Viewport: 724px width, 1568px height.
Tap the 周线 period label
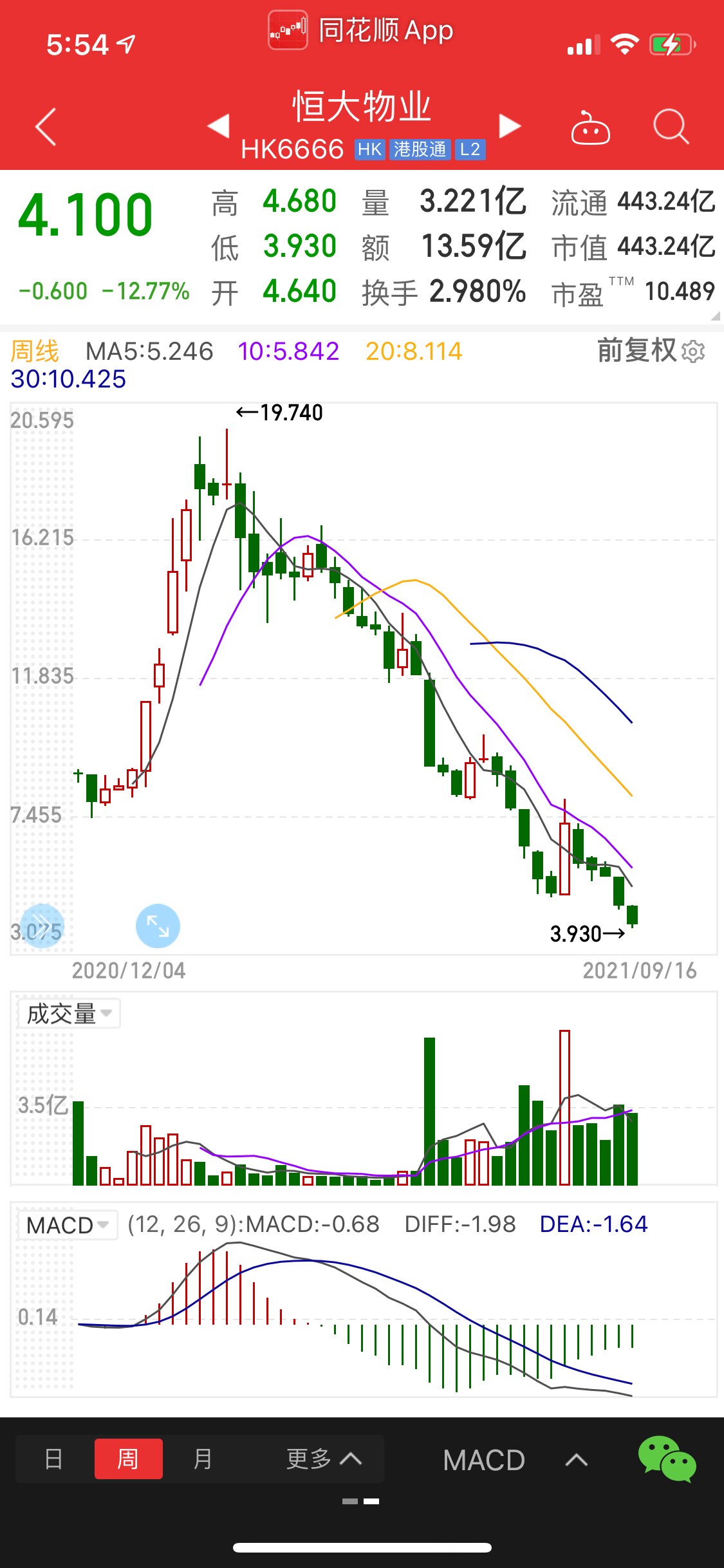click(35, 351)
